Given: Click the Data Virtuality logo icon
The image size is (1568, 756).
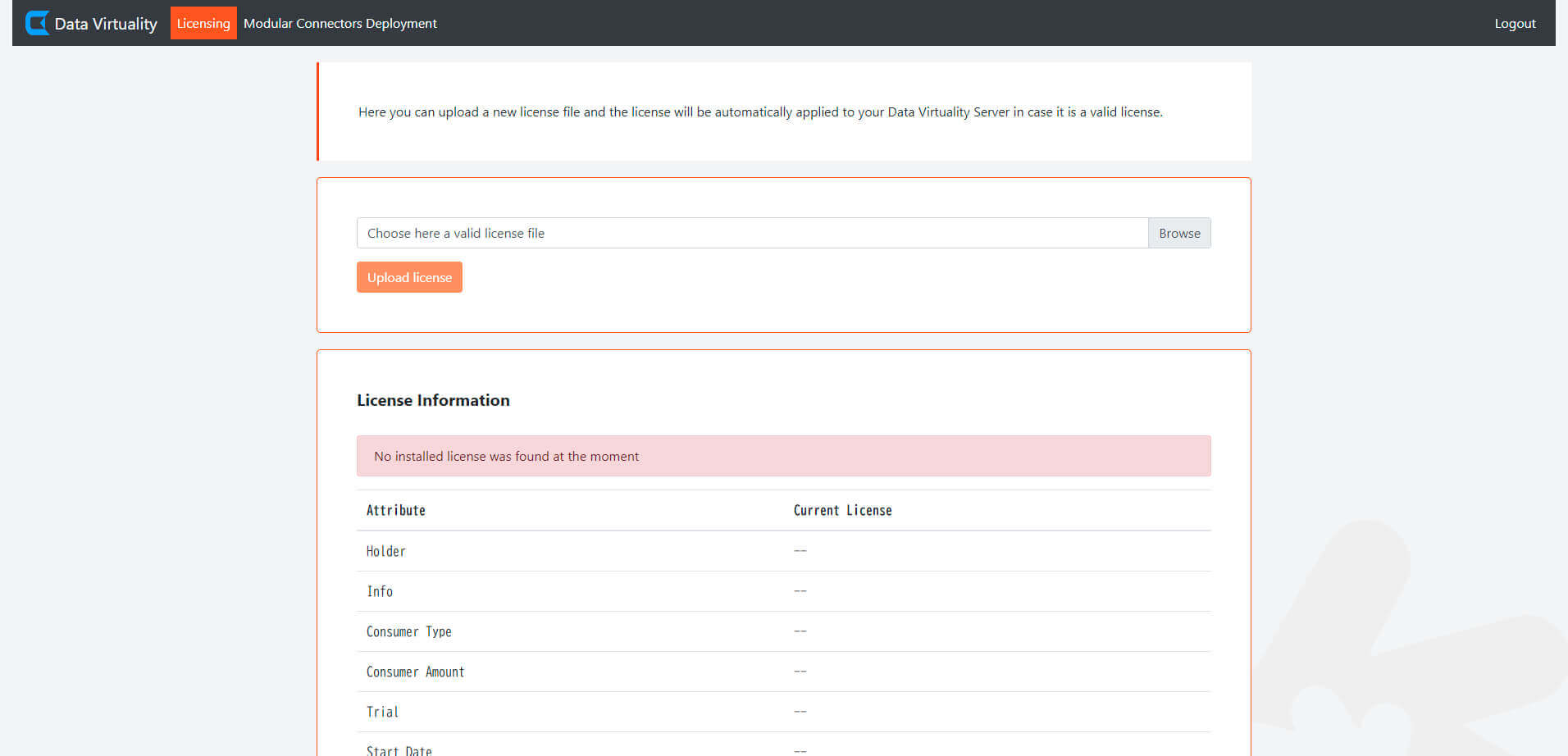Looking at the screenshot, I should click(37, 23).
